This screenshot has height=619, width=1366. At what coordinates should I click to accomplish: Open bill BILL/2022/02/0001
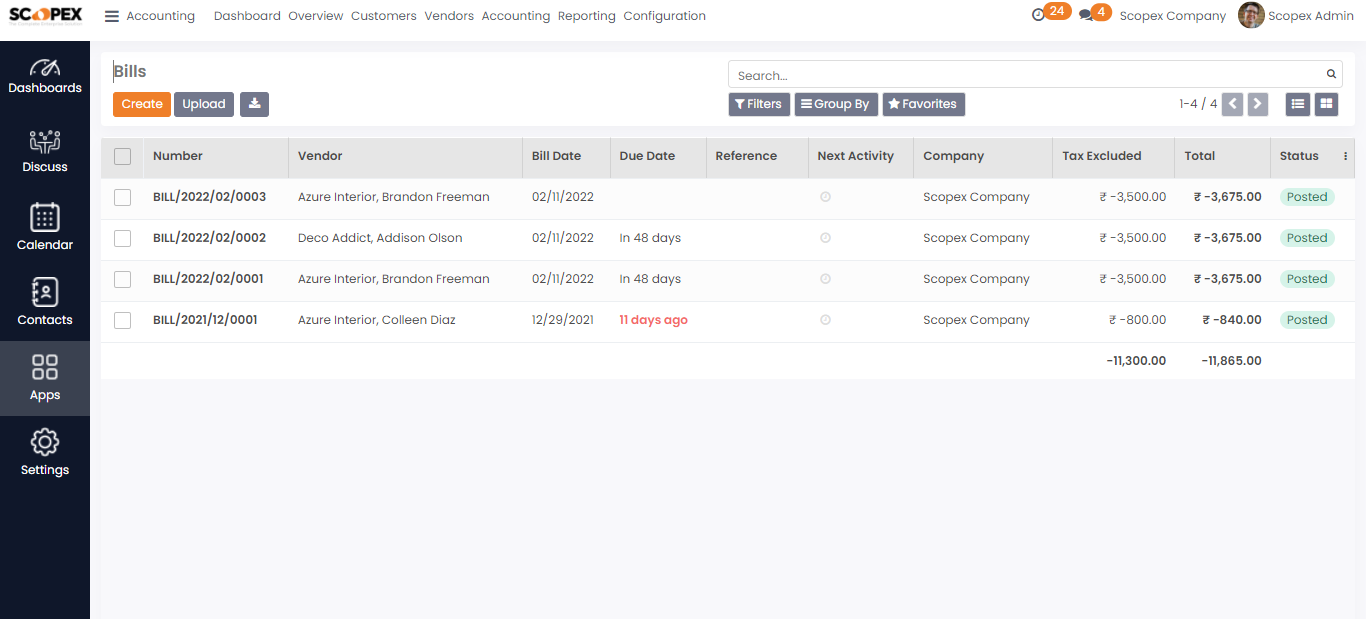[x=208, y=279]
